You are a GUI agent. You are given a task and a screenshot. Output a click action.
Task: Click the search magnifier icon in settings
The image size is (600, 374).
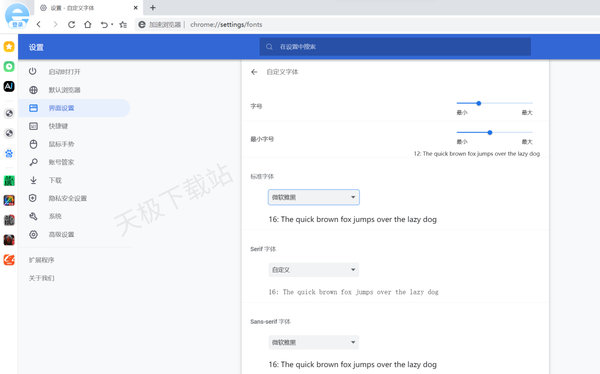[x=269, y=47]
